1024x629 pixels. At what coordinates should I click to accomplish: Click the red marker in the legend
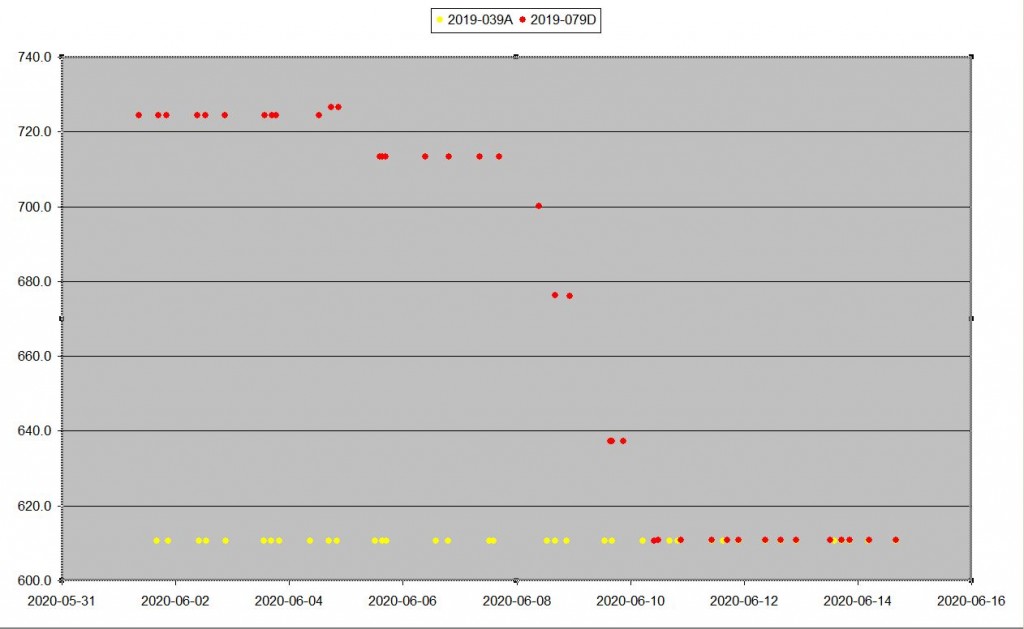pyautogui.click(x=522, y=19)
